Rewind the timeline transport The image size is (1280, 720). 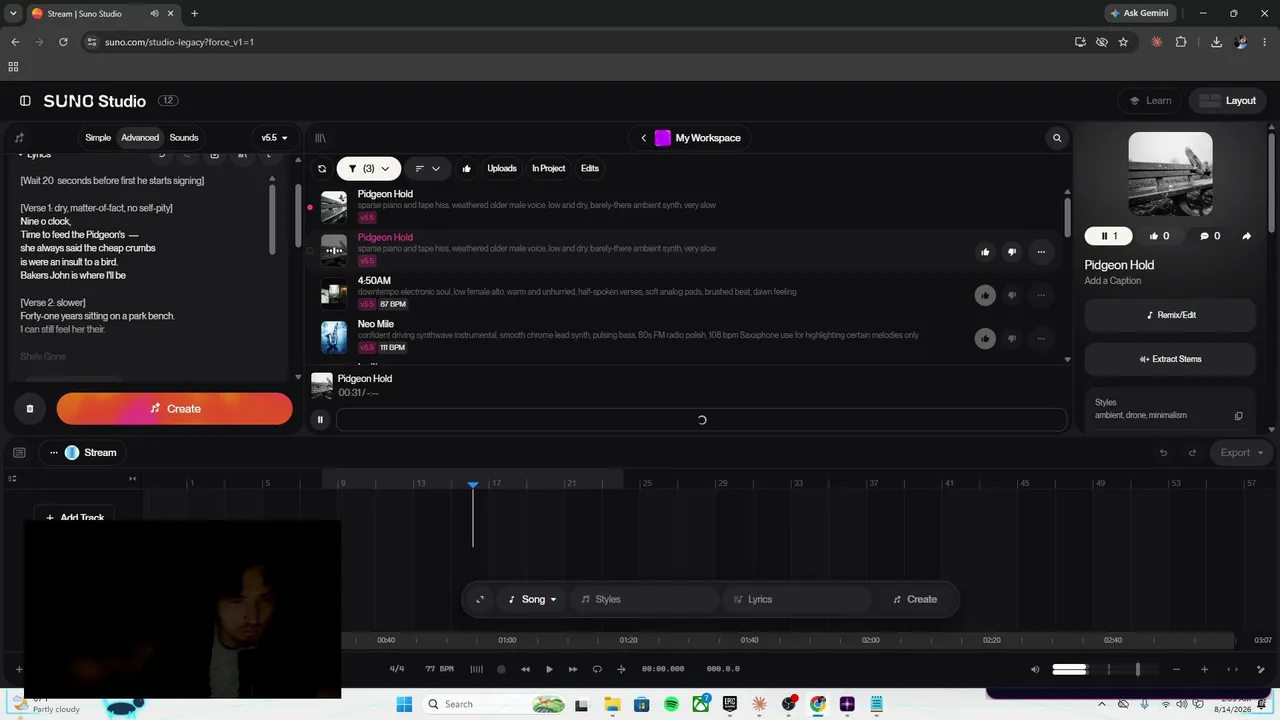525,669
